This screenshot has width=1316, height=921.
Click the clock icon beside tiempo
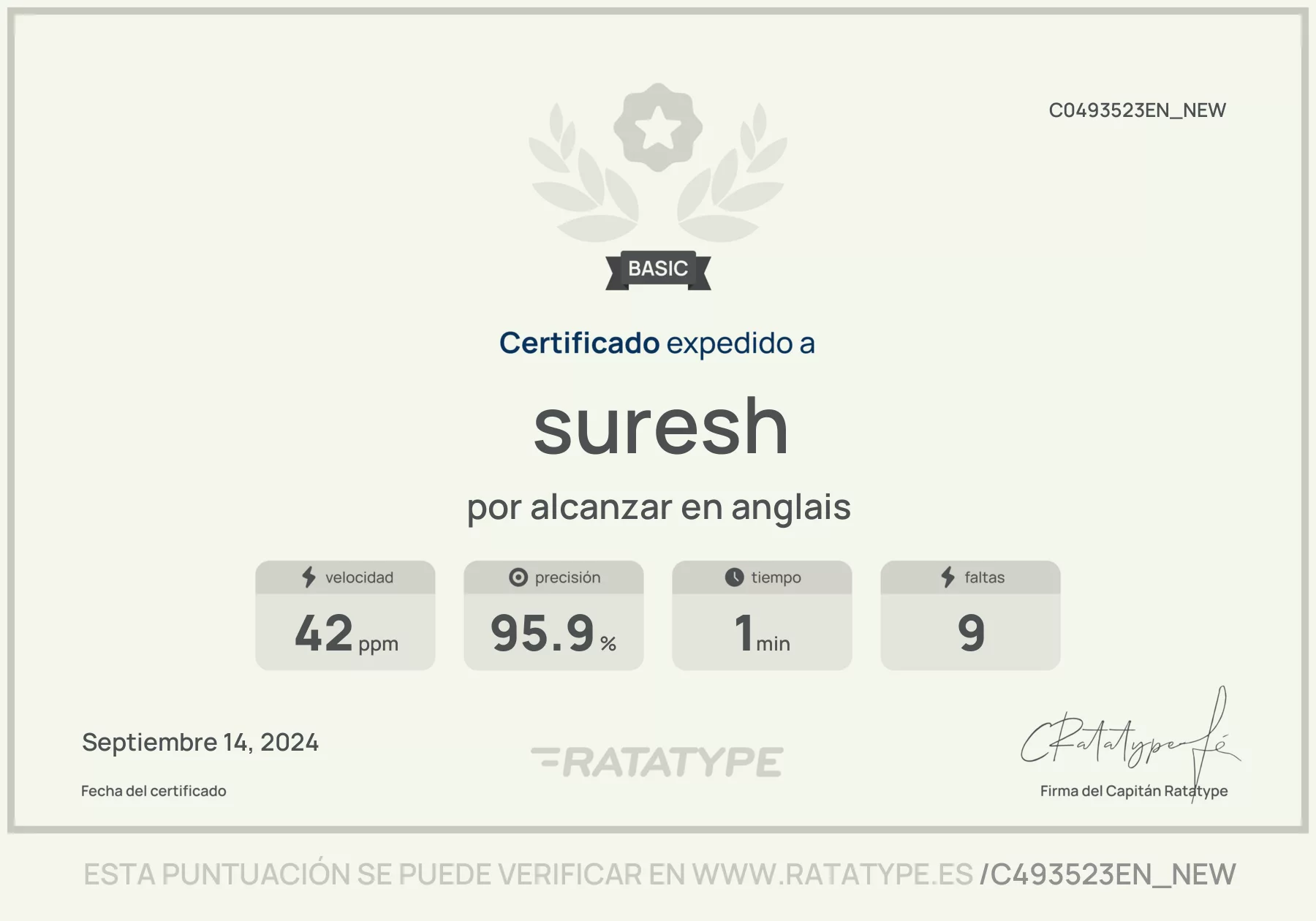734,577
